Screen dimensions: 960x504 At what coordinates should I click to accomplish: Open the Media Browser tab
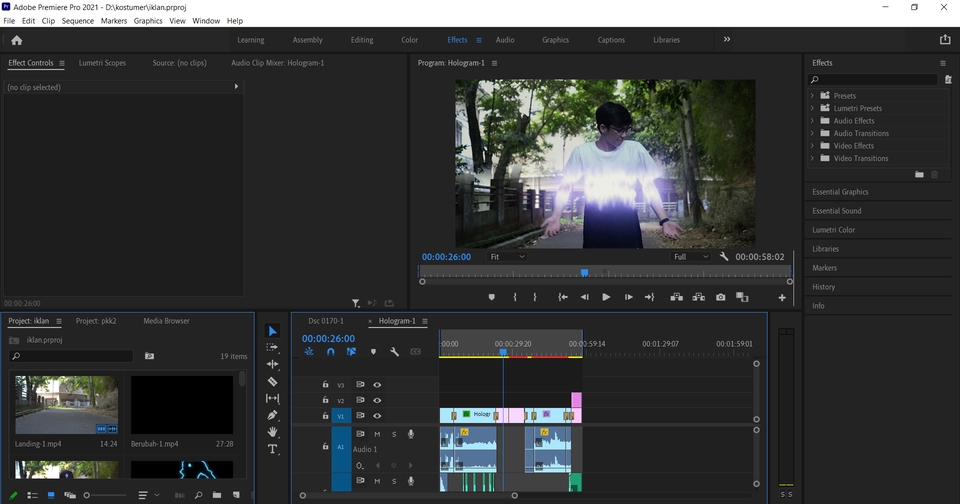tap(167, 321)
